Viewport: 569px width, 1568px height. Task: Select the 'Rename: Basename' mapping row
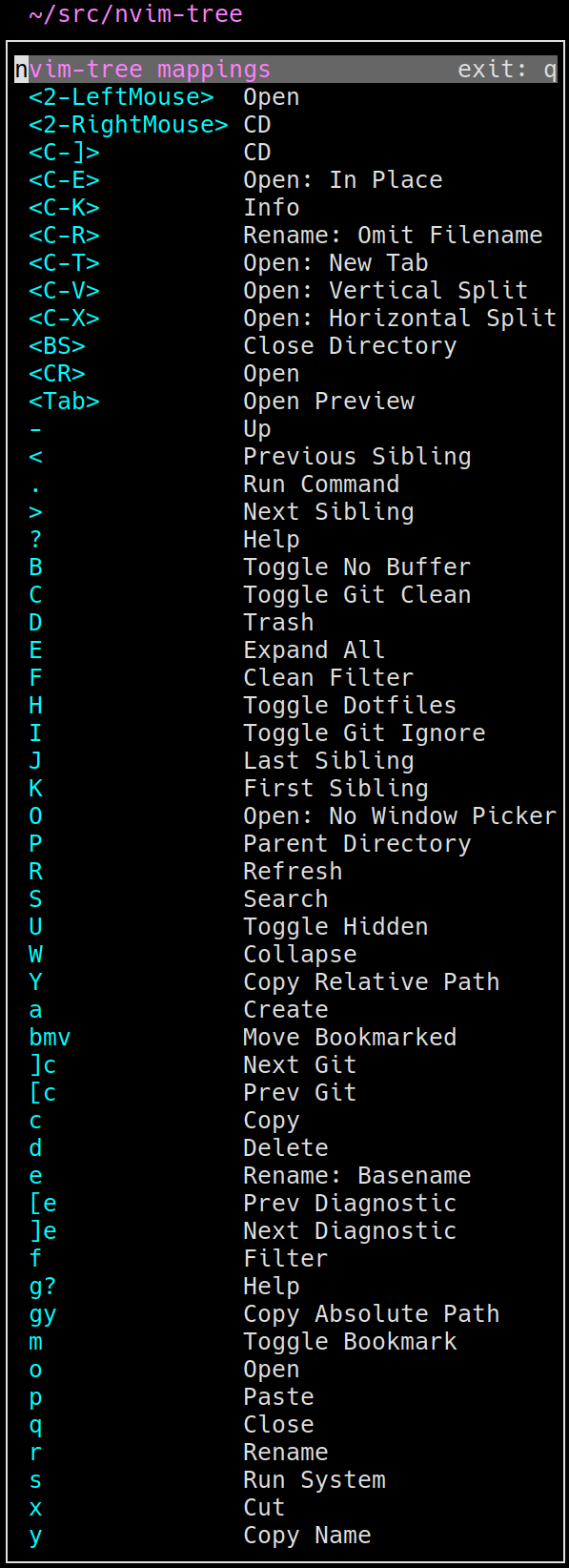tap(286, 1176)
